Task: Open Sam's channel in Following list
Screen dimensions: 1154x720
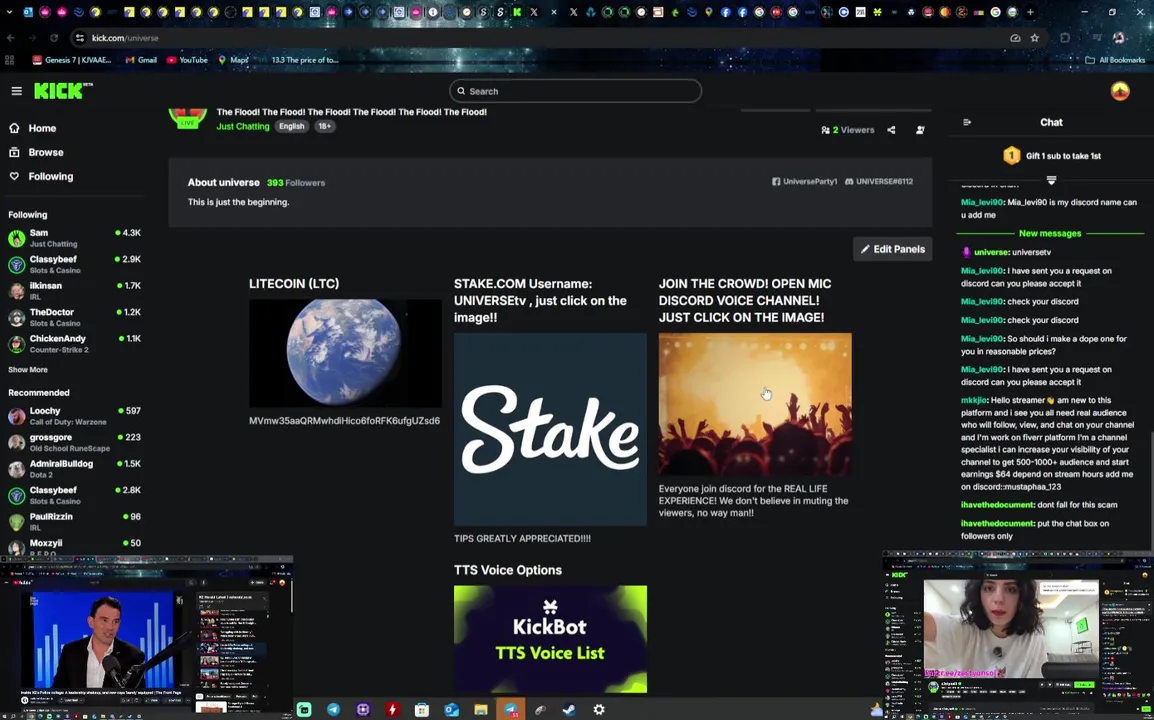Action: [74, 238]
